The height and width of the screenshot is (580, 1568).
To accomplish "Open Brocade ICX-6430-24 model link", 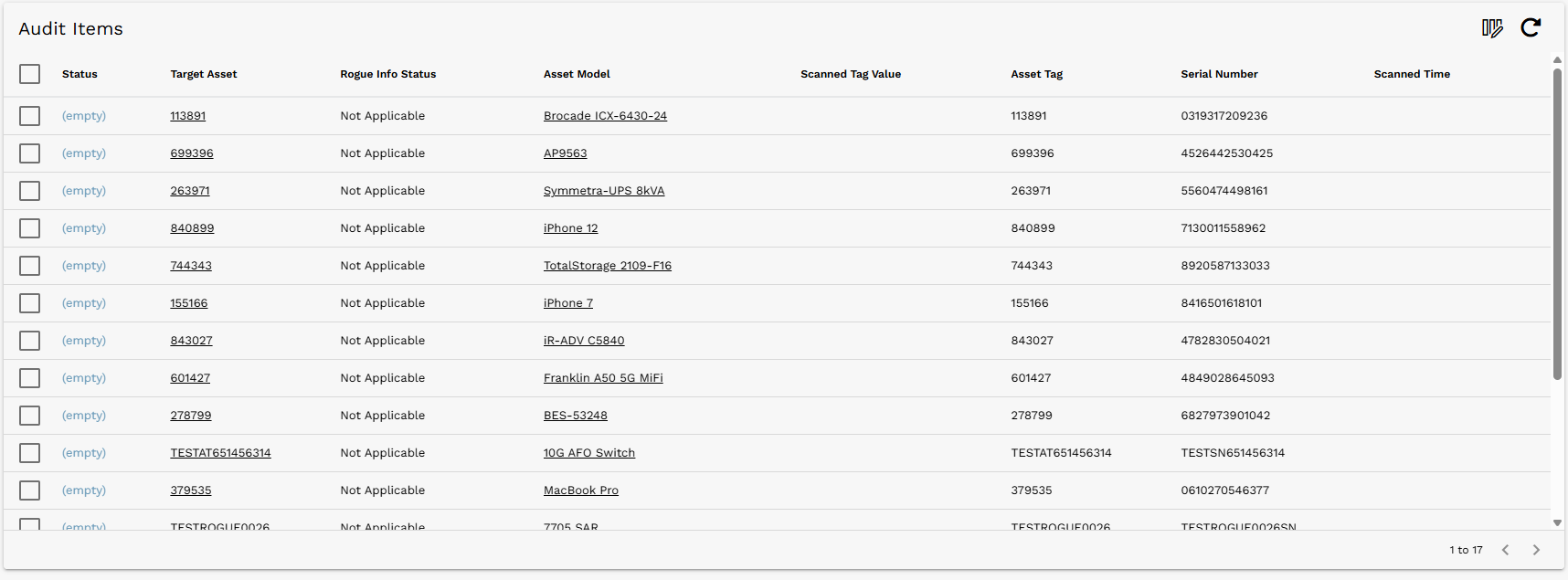I will pos(605,116).
